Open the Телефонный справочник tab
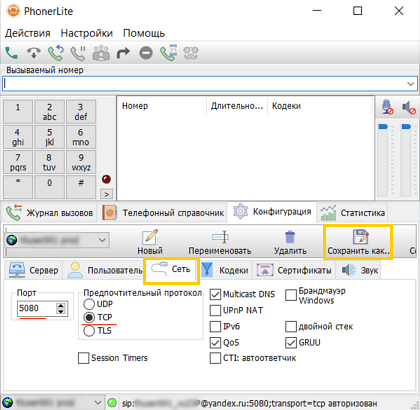This screenshot has width=420, height=410. pyautogui.click(x=163, y=213)
